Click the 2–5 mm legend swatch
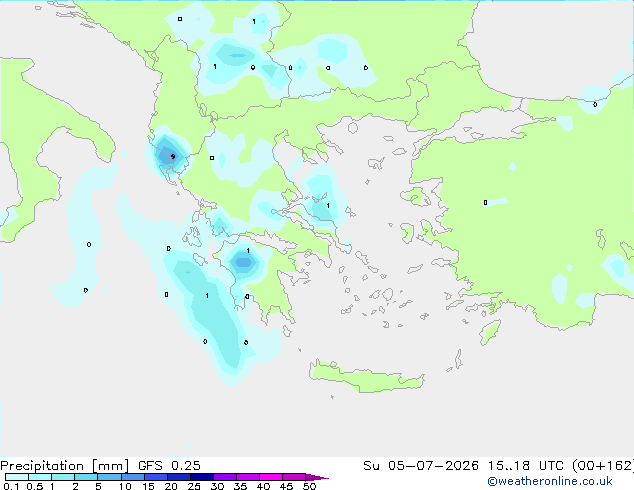 pos(86,477)
